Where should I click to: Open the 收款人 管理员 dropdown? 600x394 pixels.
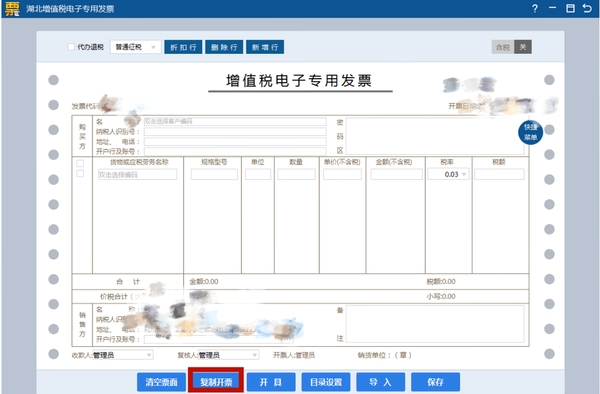(122, 355)
